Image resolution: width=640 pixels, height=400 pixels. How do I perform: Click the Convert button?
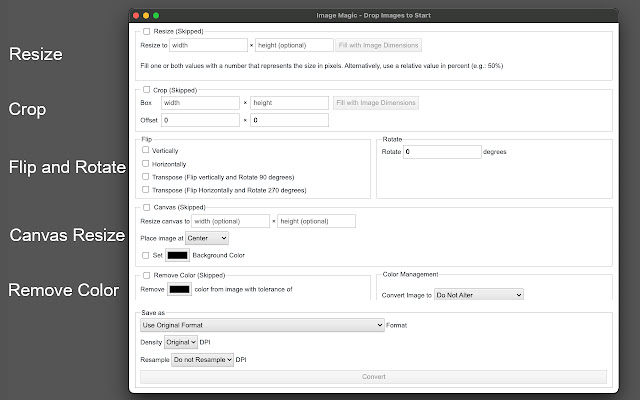click(373, 377)
